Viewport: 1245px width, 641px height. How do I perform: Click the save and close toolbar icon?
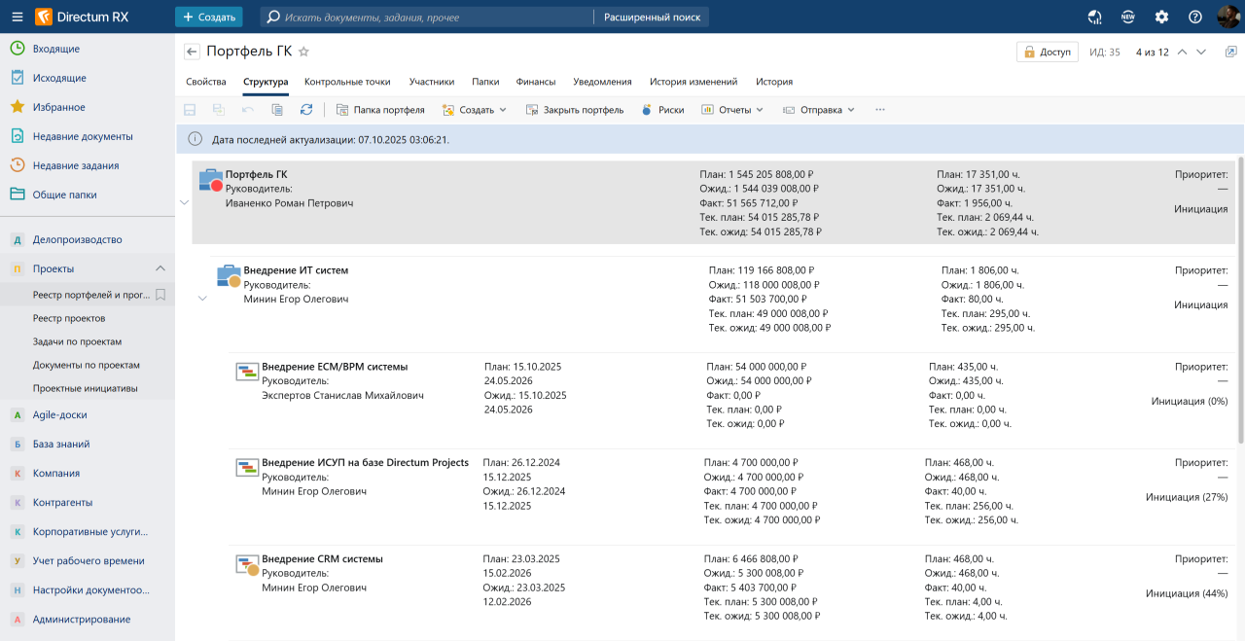pyautogui.click(x=218, y=110)
